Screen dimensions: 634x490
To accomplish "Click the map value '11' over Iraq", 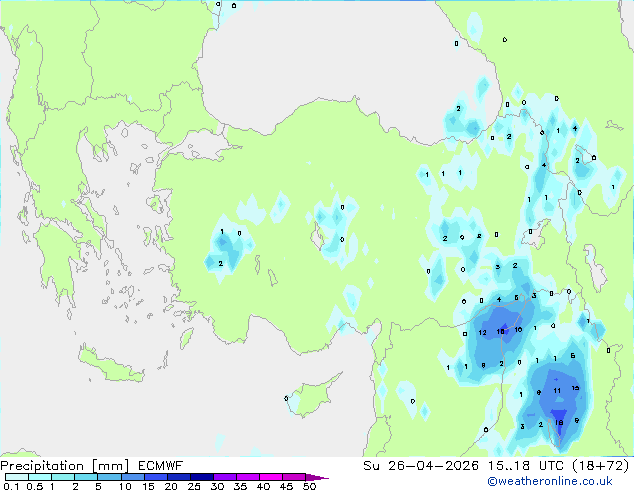I will (x=557, y=391).
